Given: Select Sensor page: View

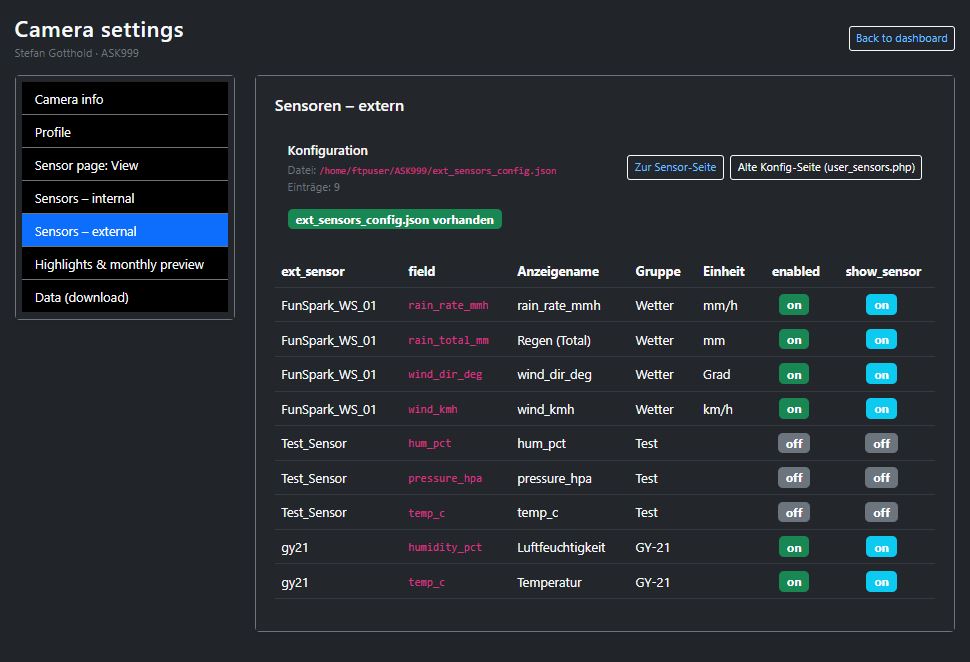Looking at the screenshot, I should click(x=124, y=164).
